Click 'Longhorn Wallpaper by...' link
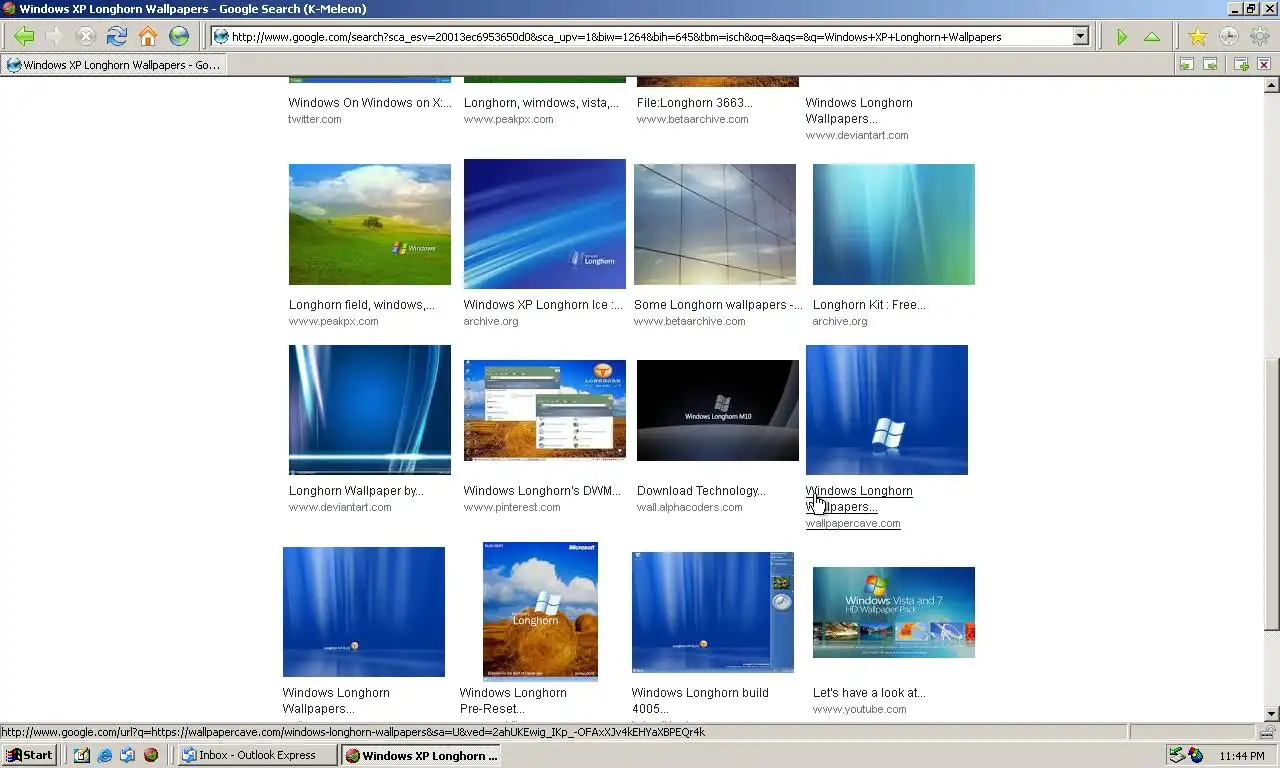This screenshot has height=768, width=1280. [x=356, y=491]
